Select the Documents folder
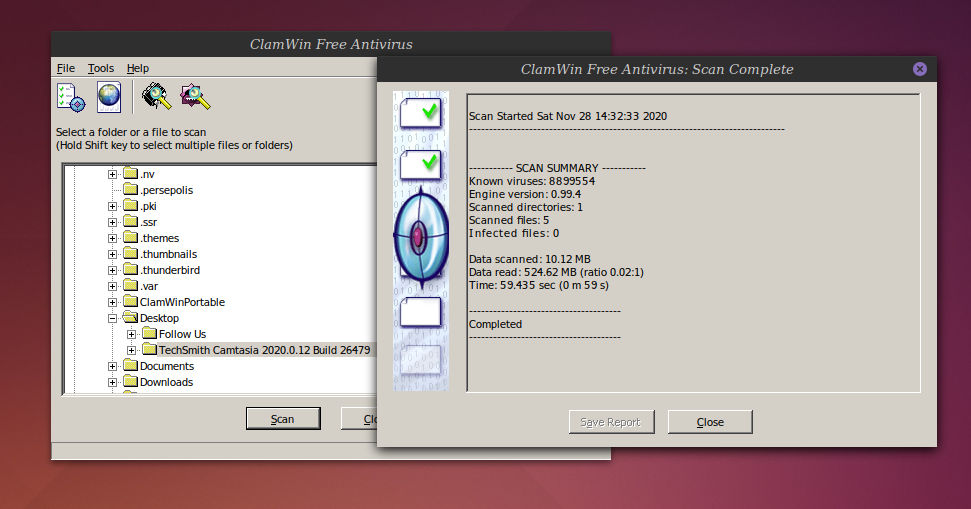971x509 pixels. 167,367
